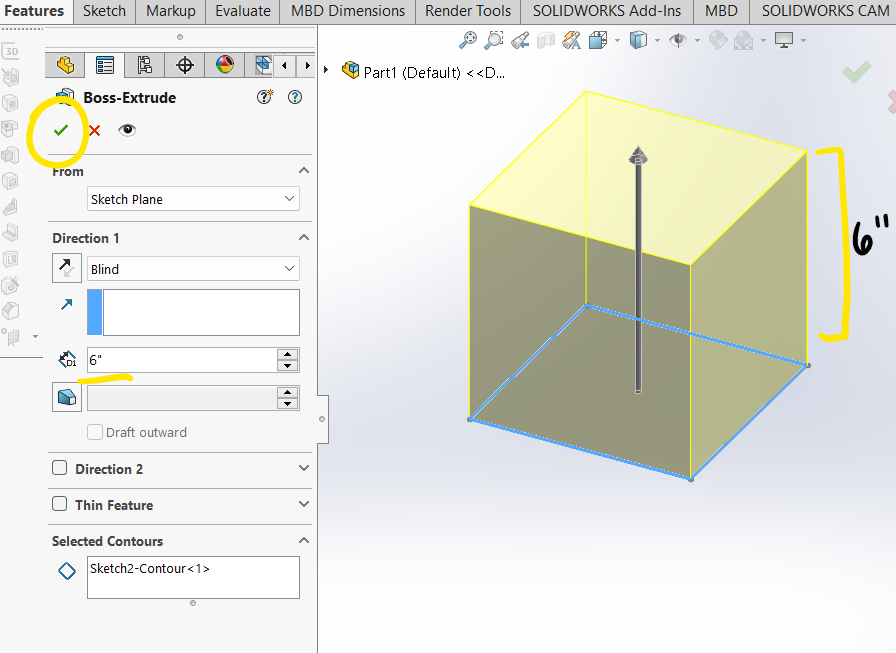Open the SOLIDWORKS Add-Ins tab

(607, 11)
